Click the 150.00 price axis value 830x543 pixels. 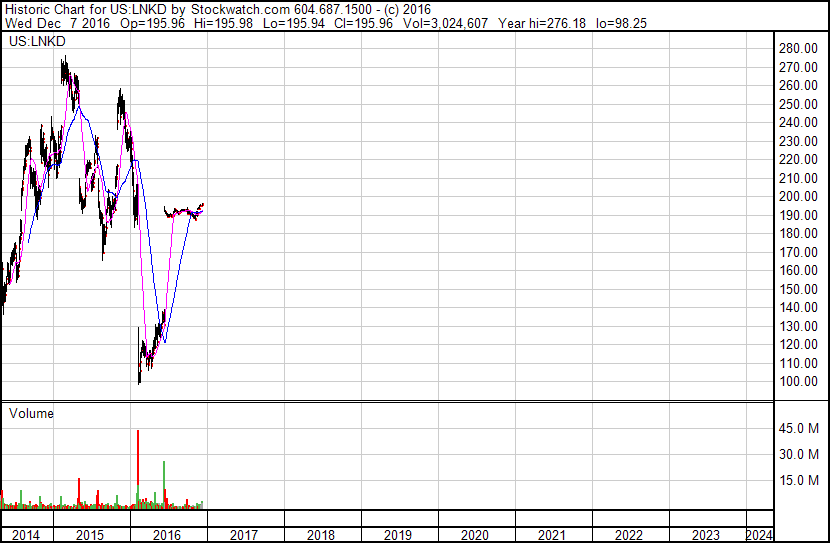point(798,289)
